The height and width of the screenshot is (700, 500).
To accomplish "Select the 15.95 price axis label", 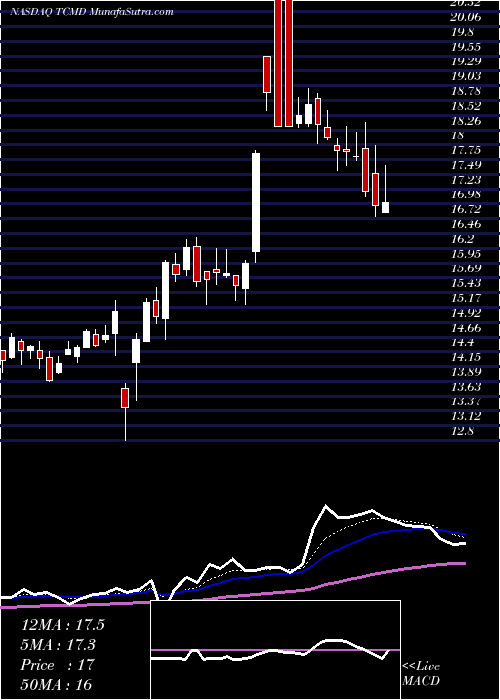I will coord(465,254).
